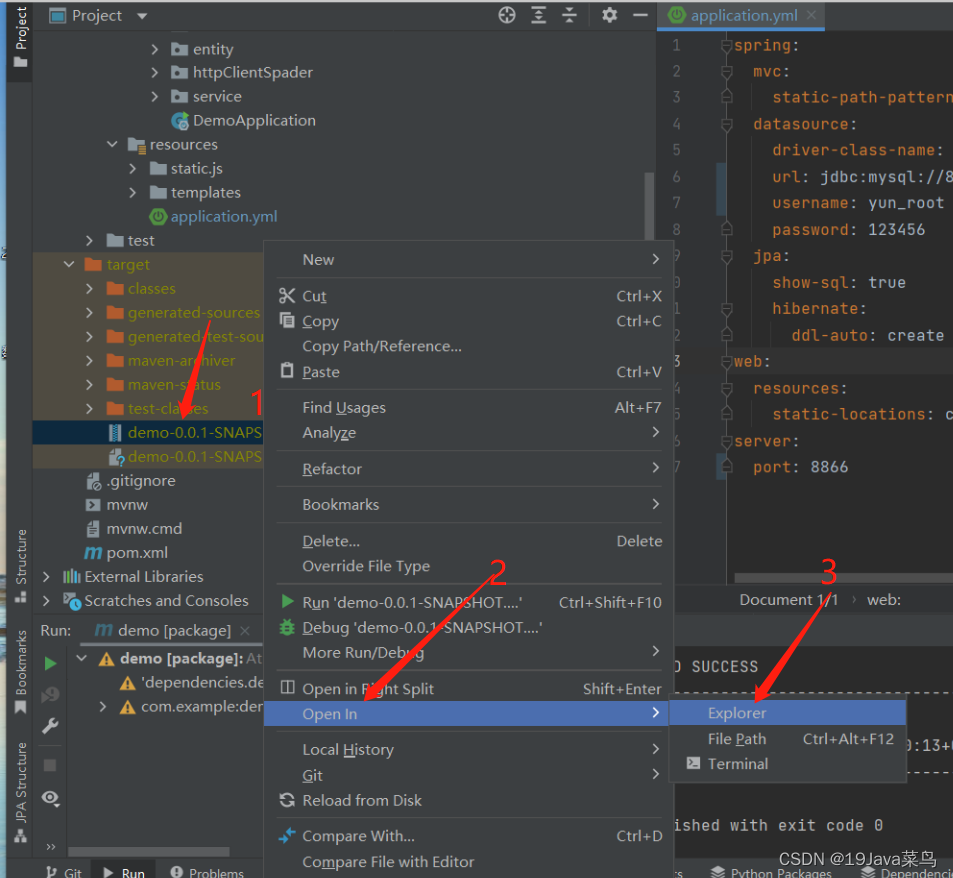Fold the spring block in editor gutter
Image resolution: width=953 pixels, height=878 pixels.
(x=726, y=46)
